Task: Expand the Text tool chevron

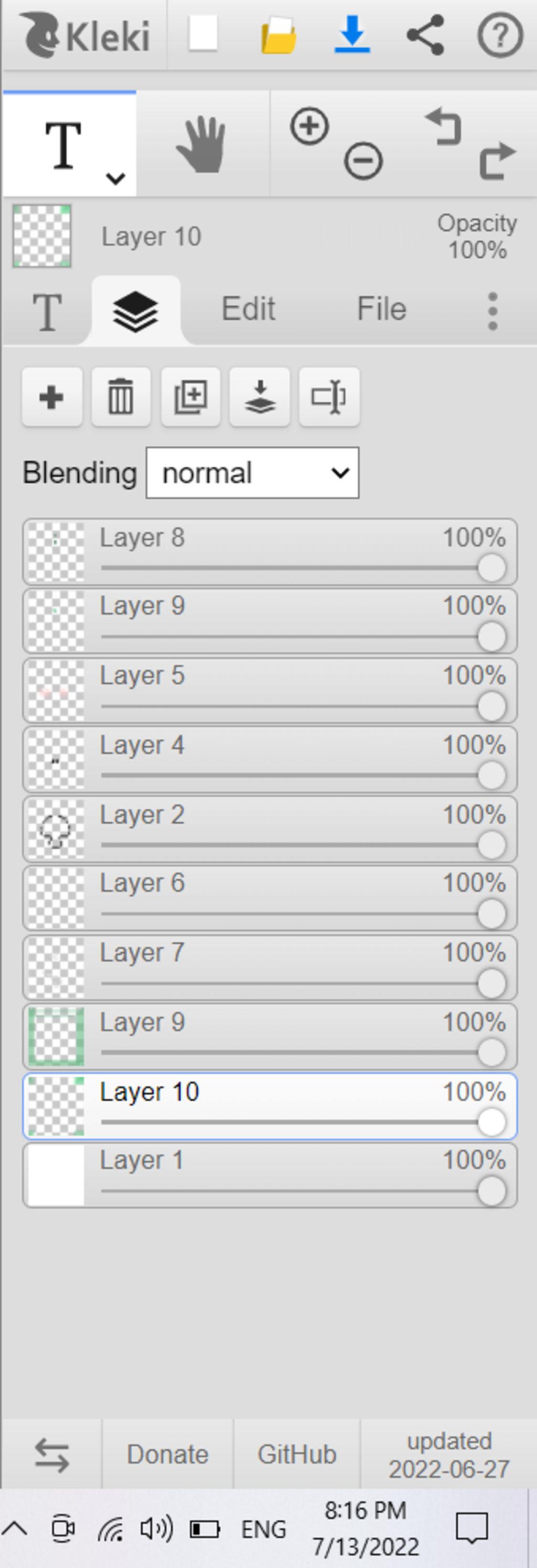Action: 116,178
